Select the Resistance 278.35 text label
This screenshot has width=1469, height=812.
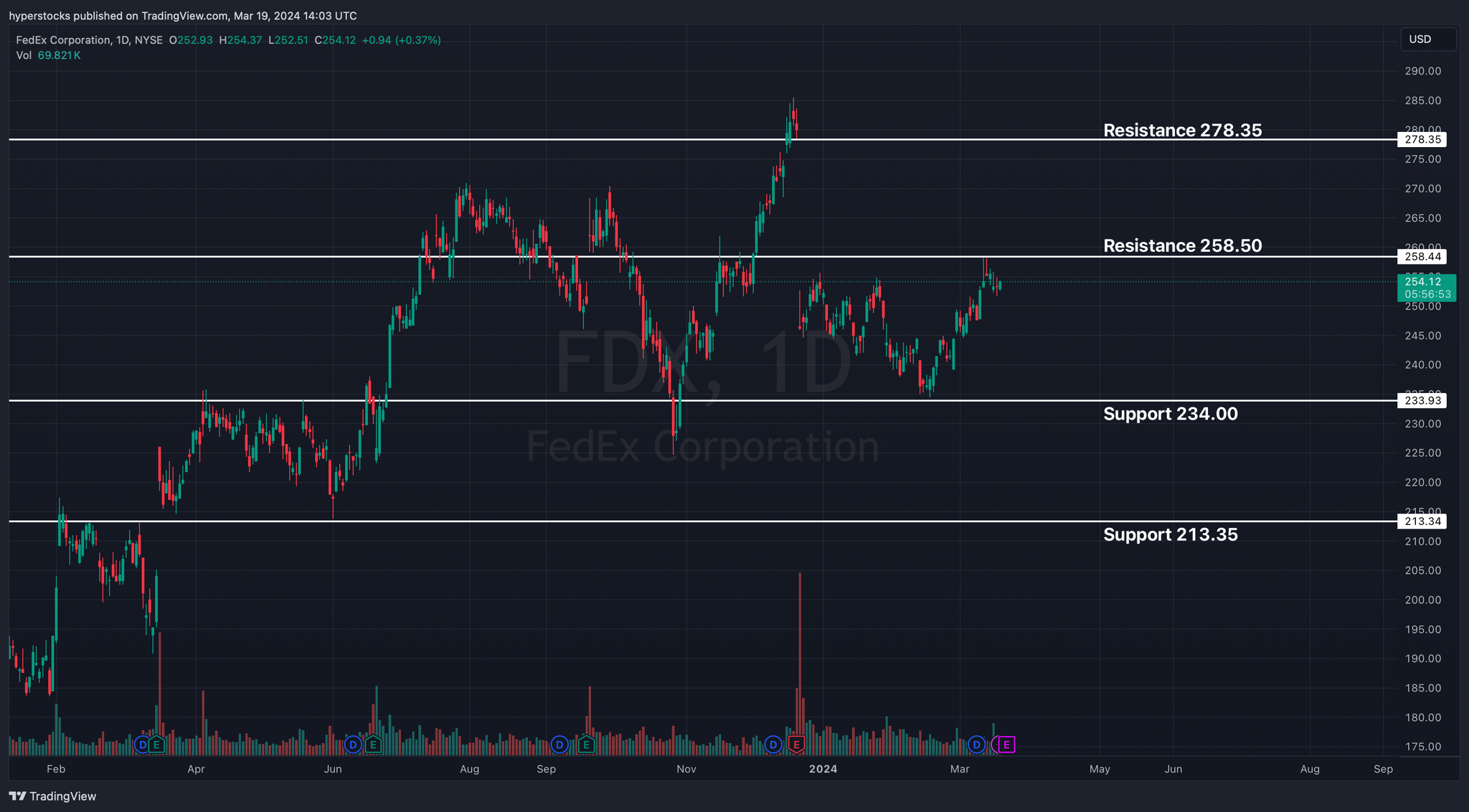tap(1182, 130)
